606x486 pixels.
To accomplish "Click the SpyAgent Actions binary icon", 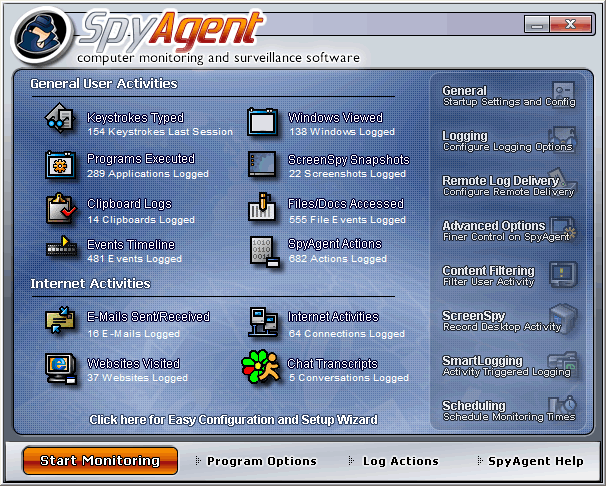I will [x=264, y=252].
